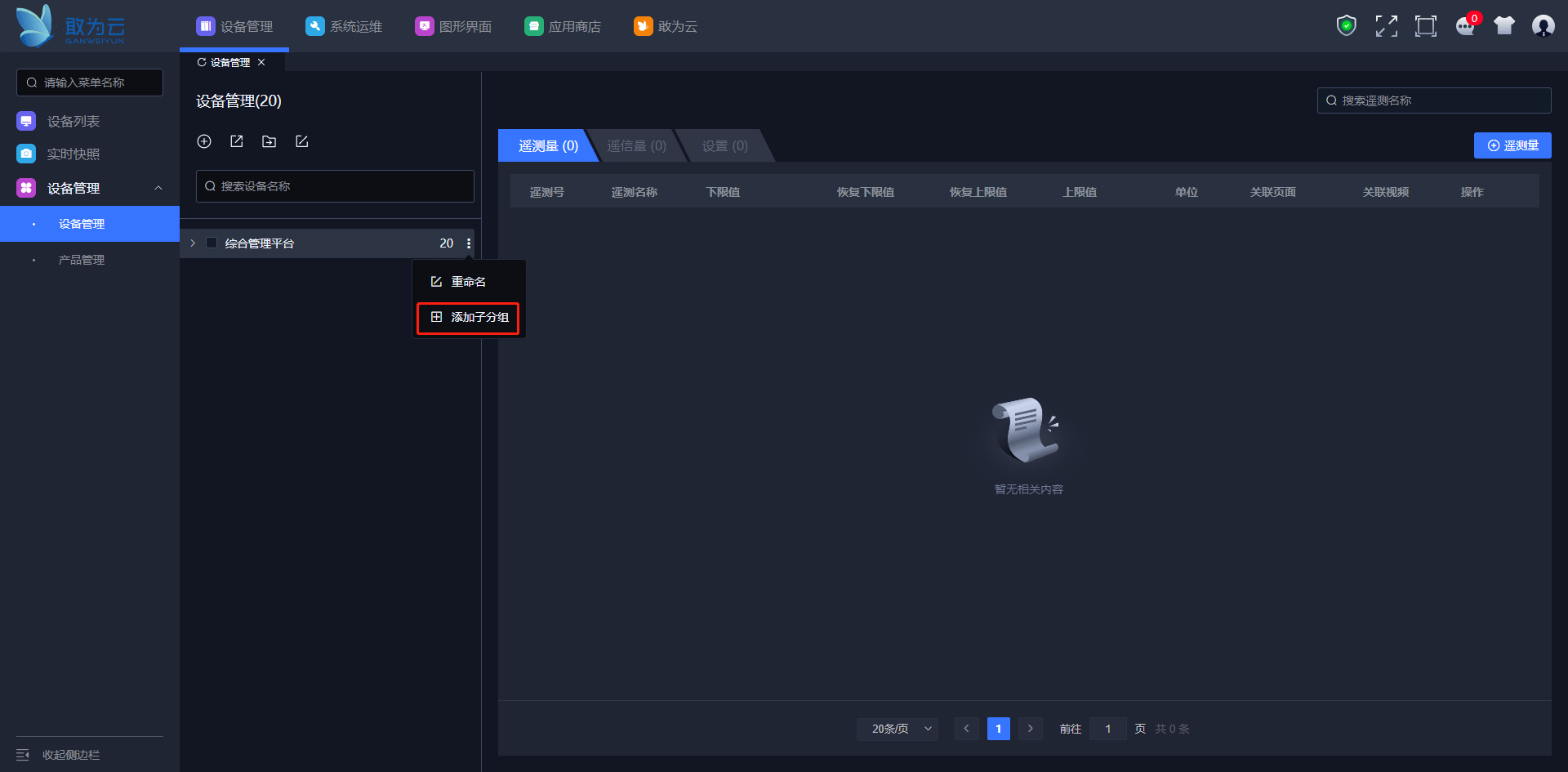Image resolution: width=1568 pixels, height=772 pixels.
Task: Click the 收起侧边栏 link
Action: pyautogui.click(x=71, y=755)
